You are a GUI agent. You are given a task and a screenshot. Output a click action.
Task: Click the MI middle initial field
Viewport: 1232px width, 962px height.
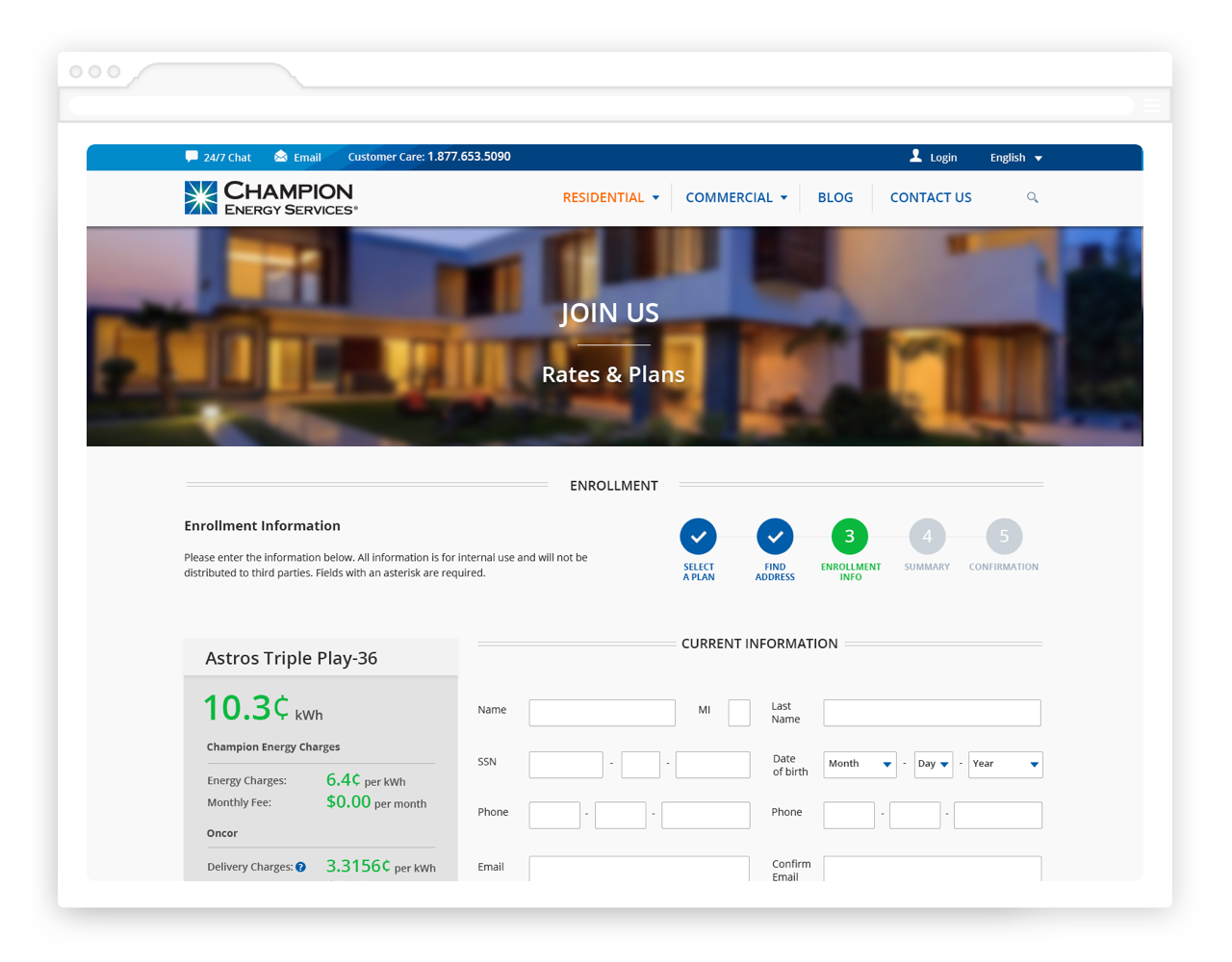739,713
